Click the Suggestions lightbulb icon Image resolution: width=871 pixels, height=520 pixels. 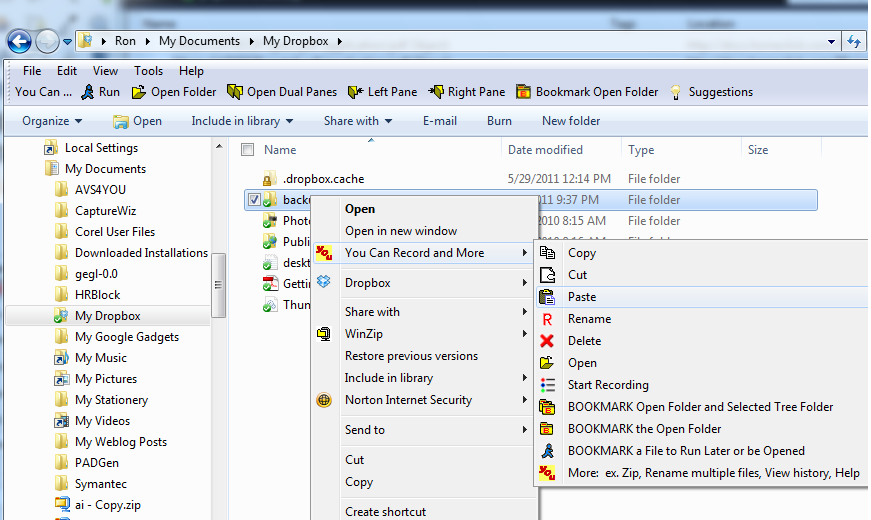[x=676, y=92]
